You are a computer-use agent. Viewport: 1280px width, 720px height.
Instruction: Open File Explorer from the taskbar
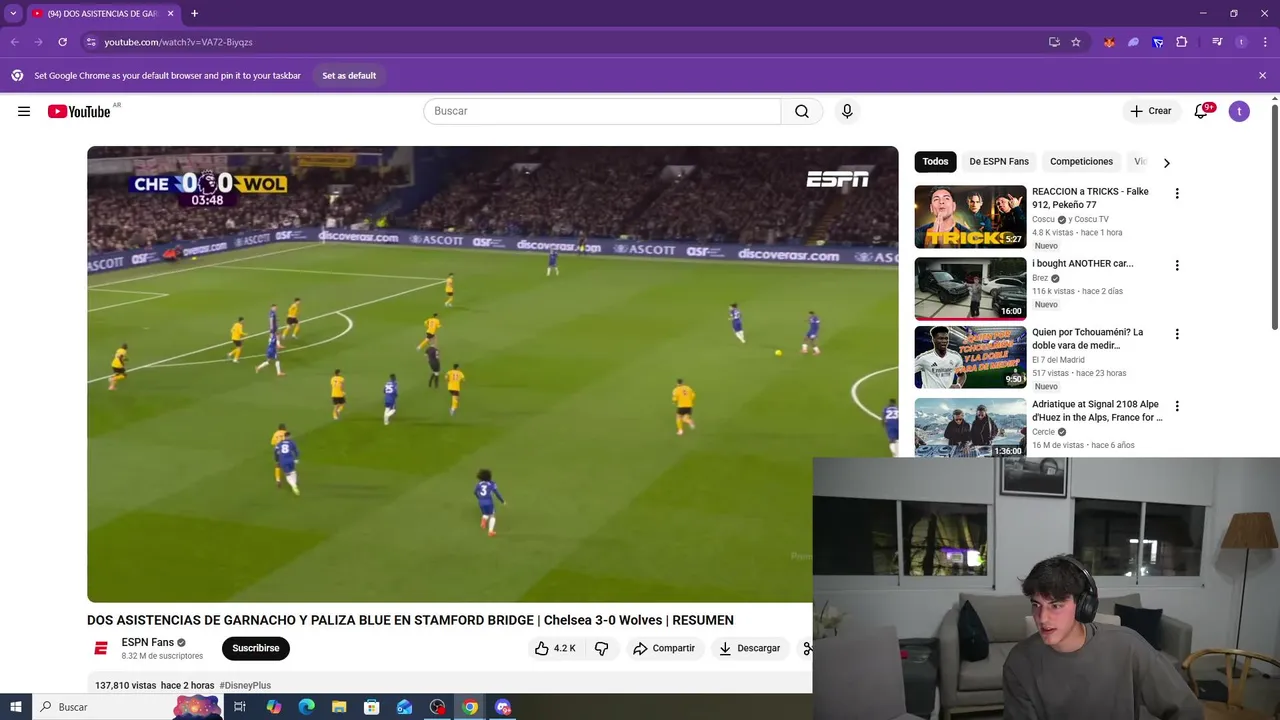click(x=339, y=707)
